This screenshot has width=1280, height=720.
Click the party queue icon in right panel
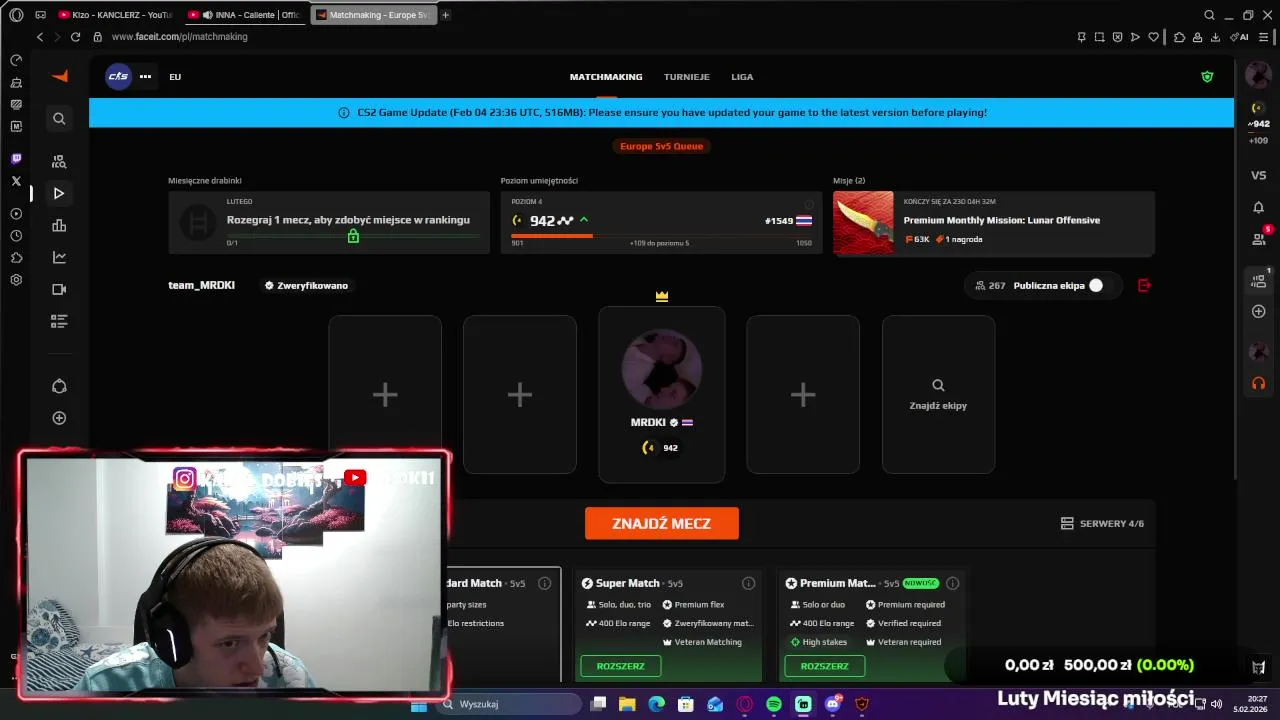click(1259, 281)
